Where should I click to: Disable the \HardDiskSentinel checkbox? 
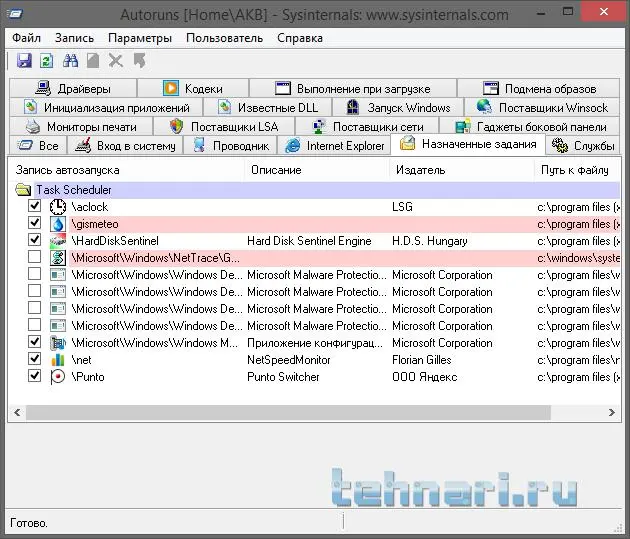(35, 240)
